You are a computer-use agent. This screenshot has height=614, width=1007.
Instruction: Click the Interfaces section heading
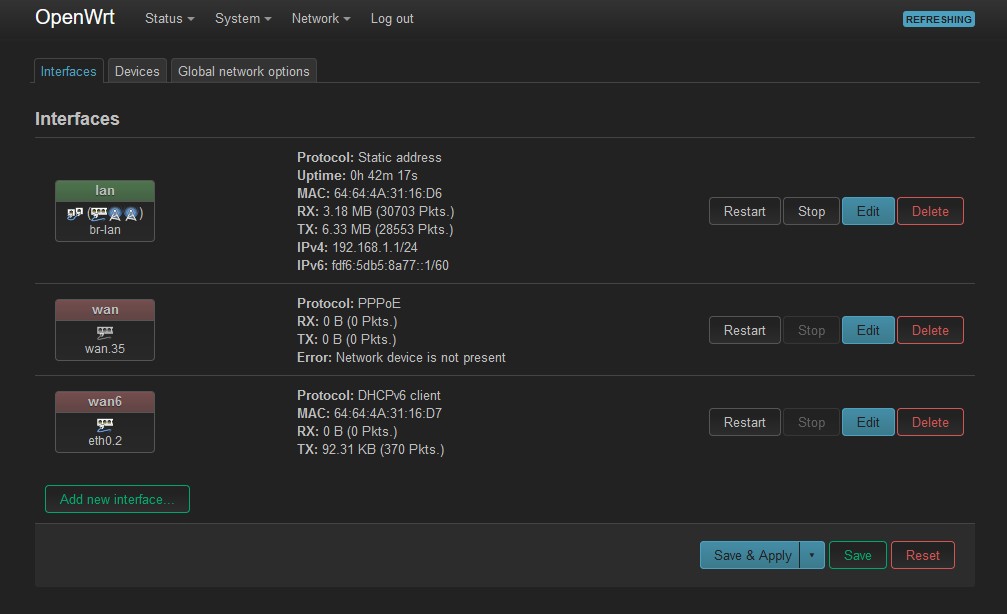pos(77,119)
